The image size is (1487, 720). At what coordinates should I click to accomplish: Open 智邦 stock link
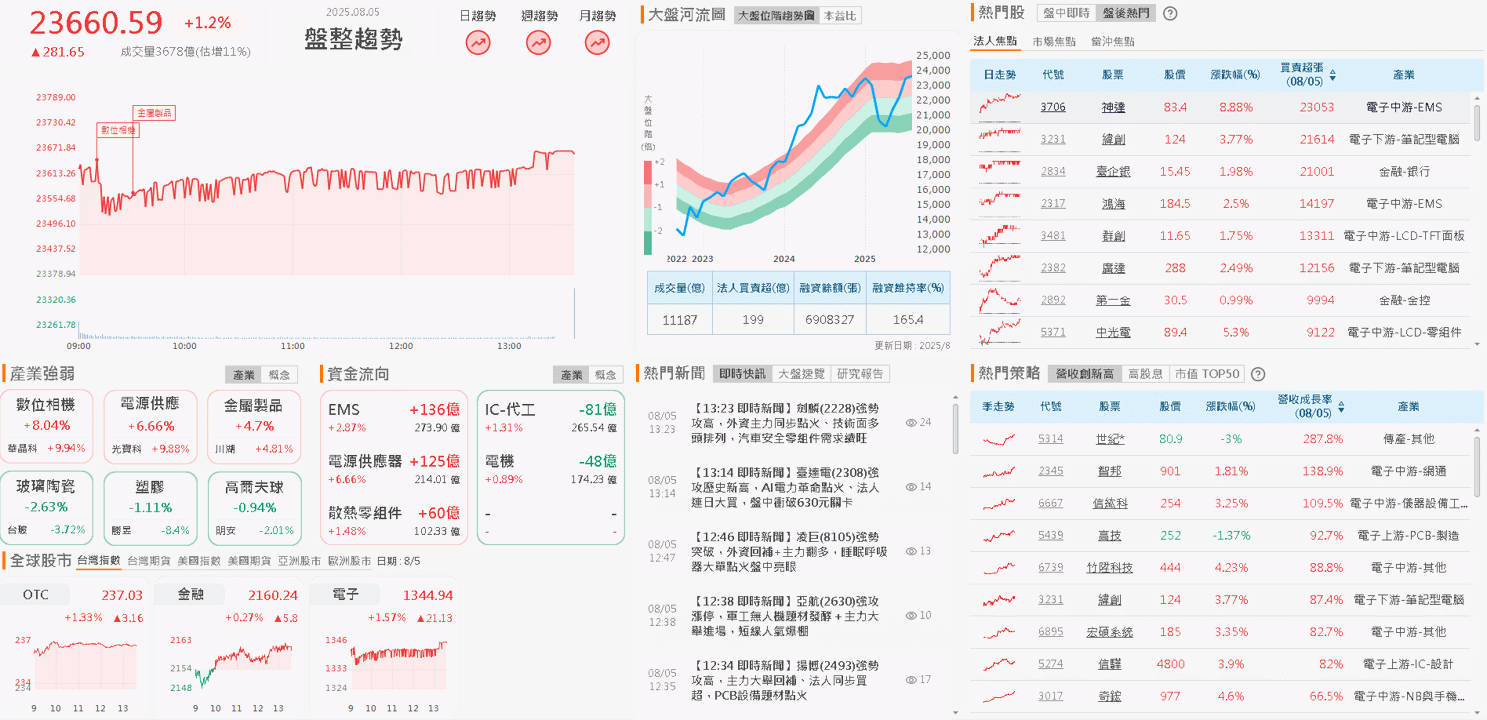[x=1108, y=471]
